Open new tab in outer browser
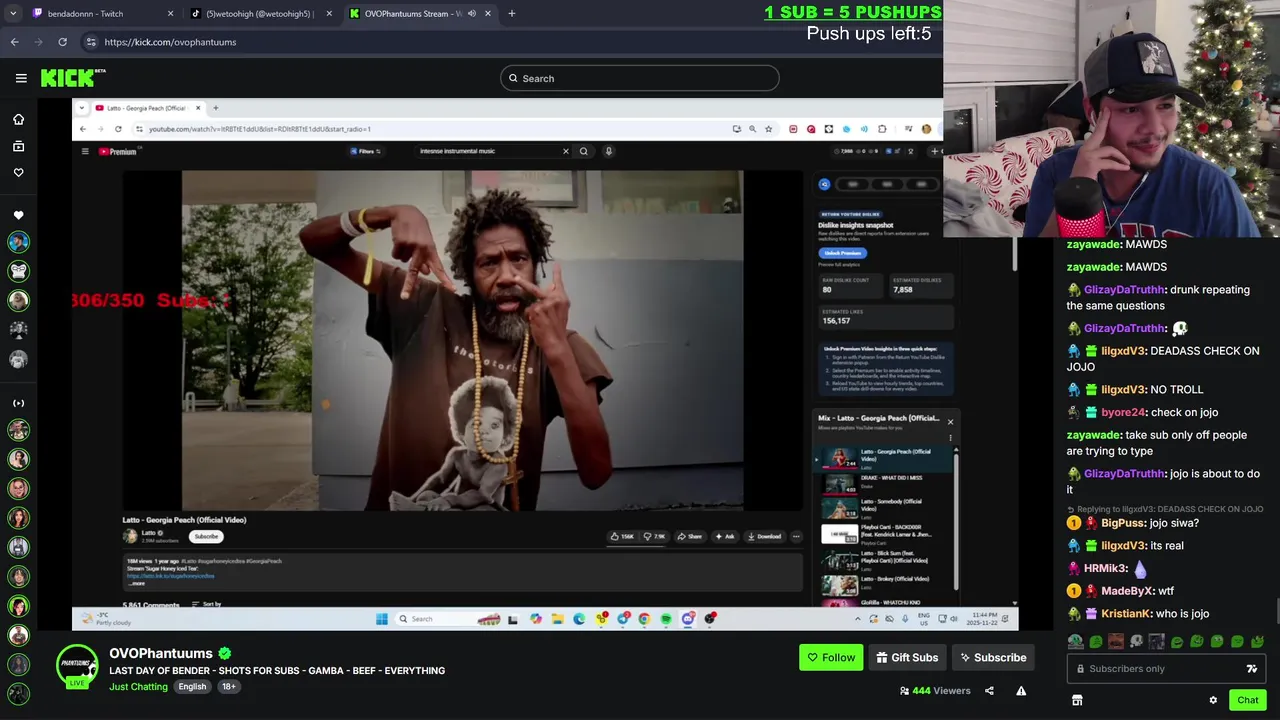Viewport: 1280px width, 720px height. tap(511, 13)
